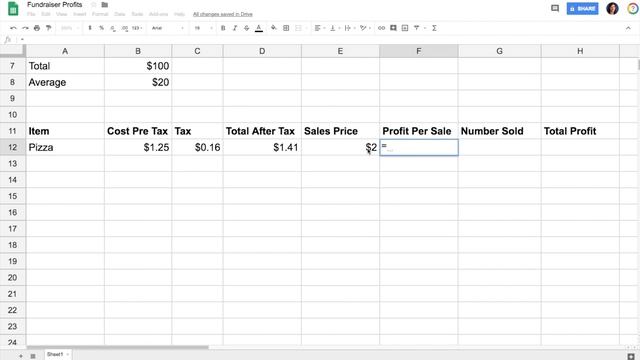Select the Total After Tax header cell

[262, 131]
